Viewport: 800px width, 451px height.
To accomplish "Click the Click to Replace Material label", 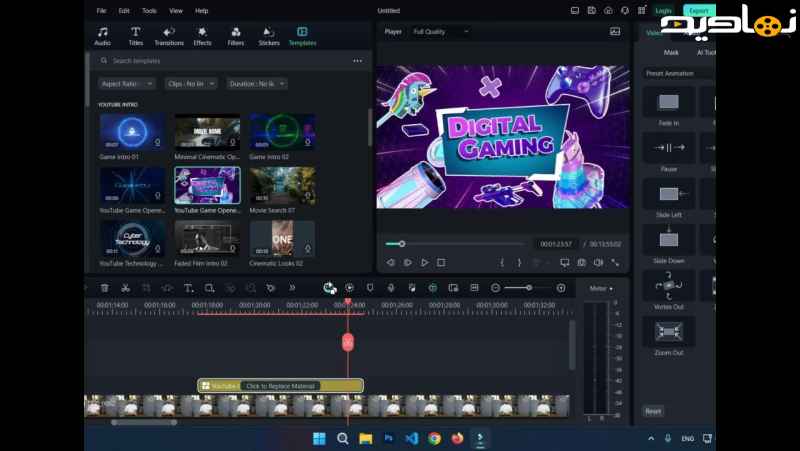I will pyautogui.click(x=281, y=386).
